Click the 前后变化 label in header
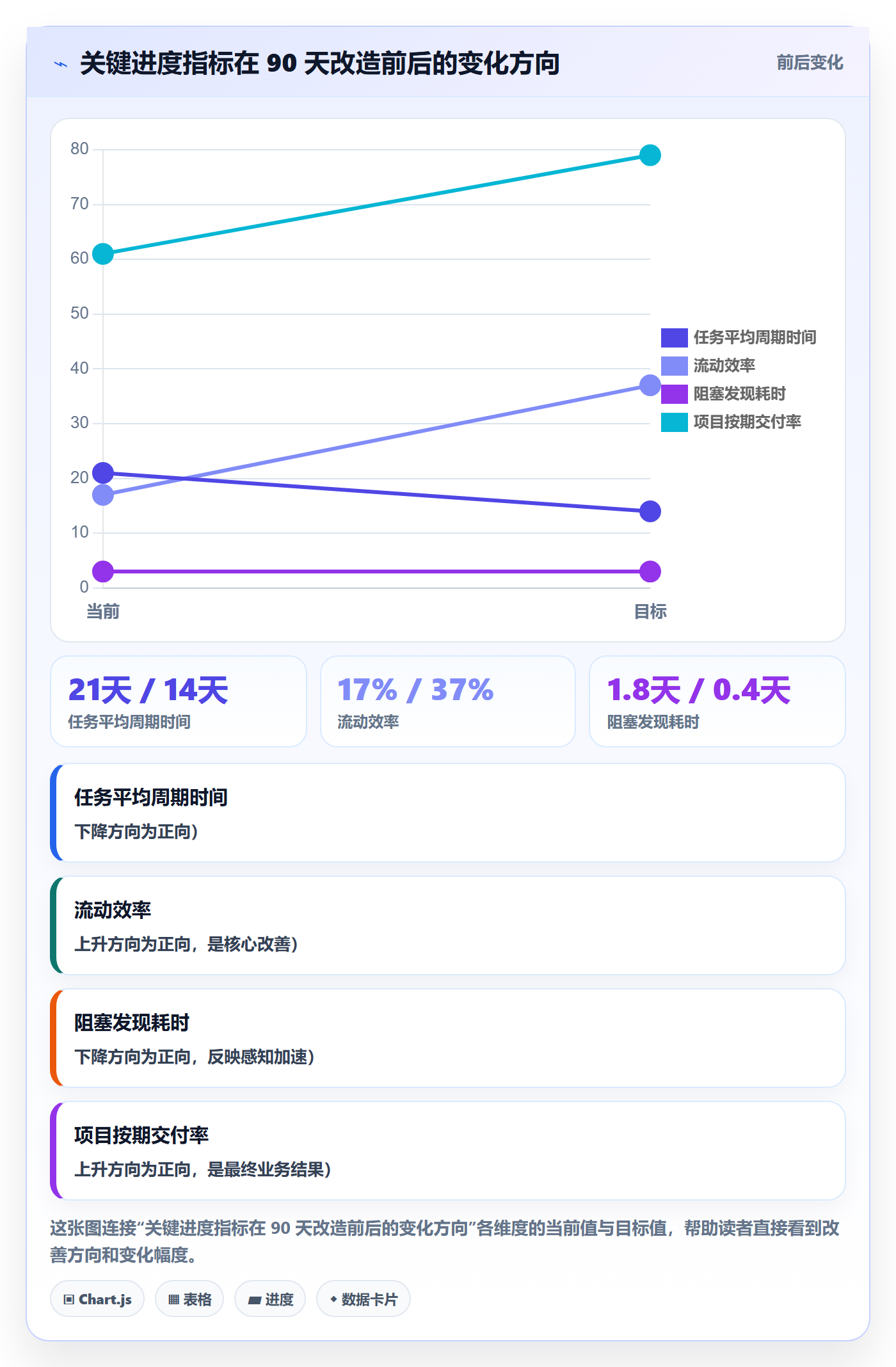Screen dimensions: 896x1367 click(x=810, y=63)
